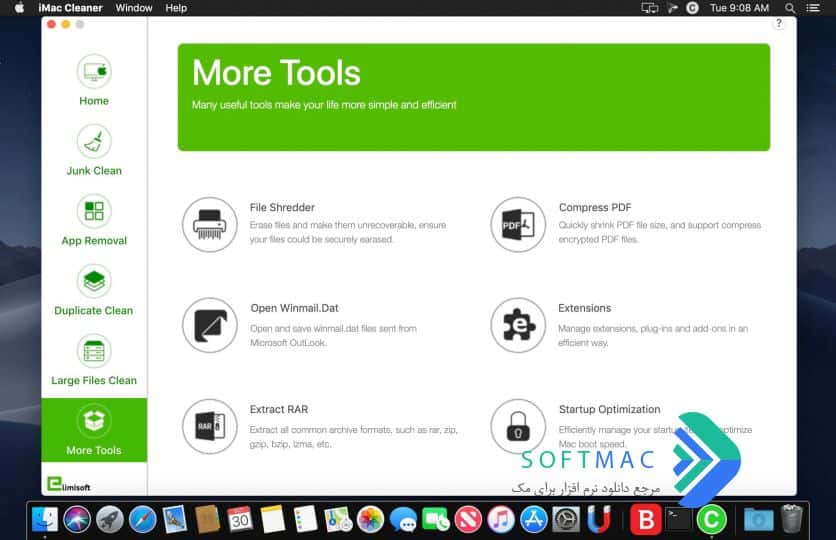Click the Startup Optimization title
This screenshot has width=836, height=540.
pos(609,409)
